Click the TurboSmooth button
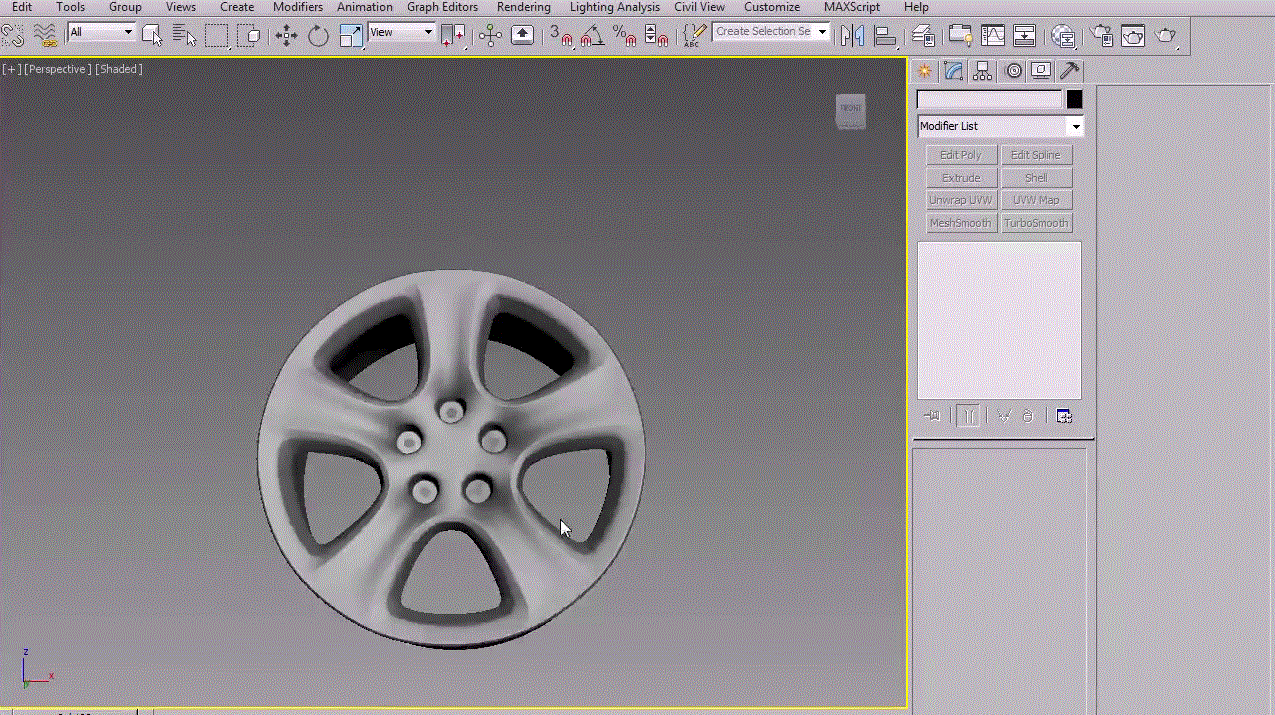 coord(1036,223)
